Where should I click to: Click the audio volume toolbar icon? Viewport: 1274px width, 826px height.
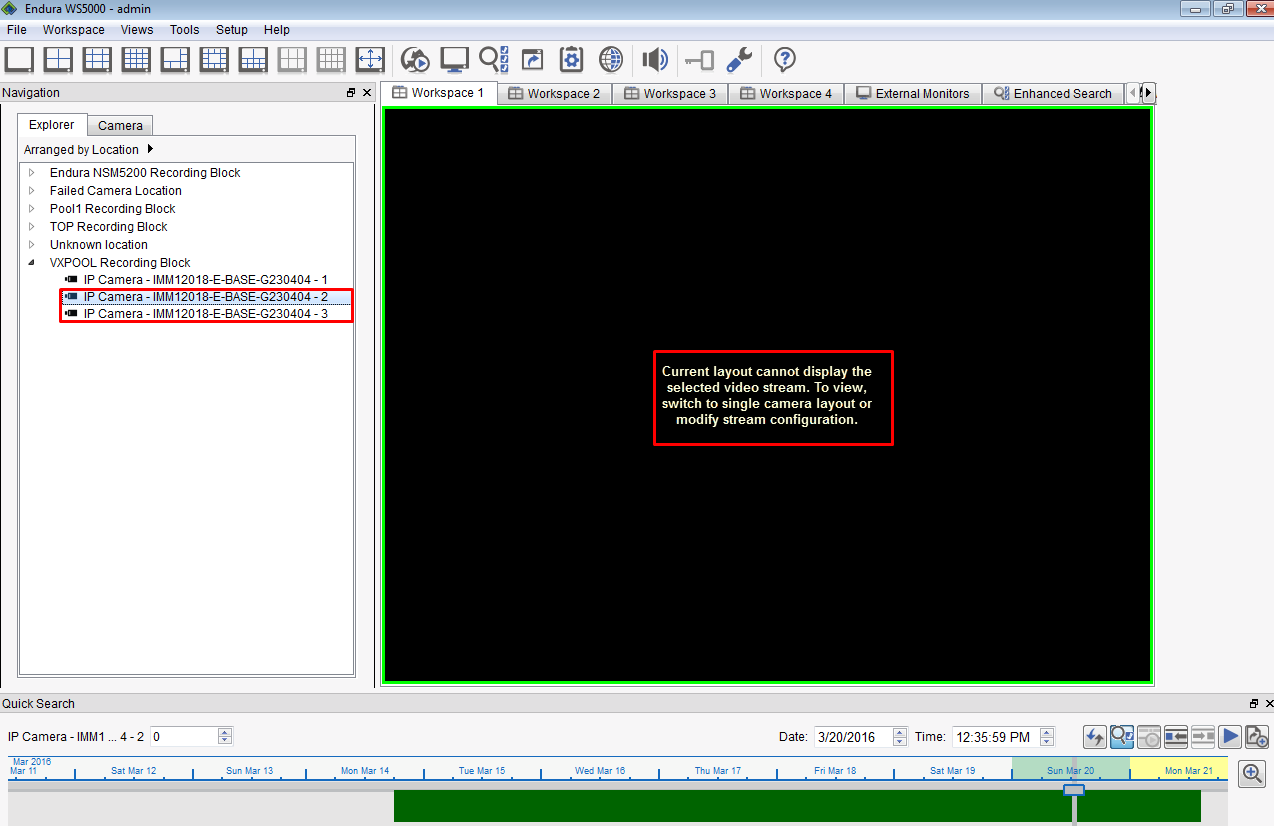(x=655, y=59)
